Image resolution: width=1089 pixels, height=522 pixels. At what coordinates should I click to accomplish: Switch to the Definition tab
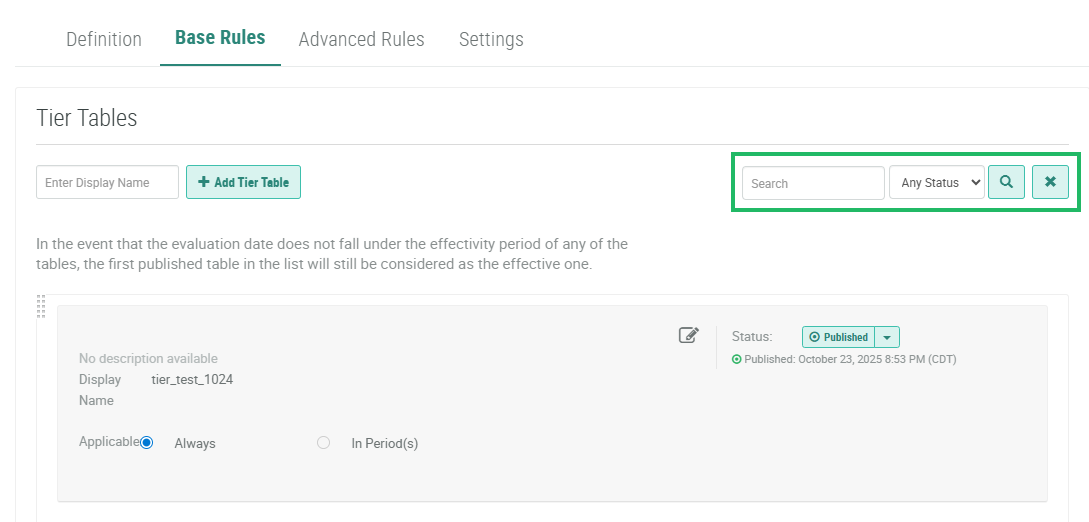click(x=104, y=40)
